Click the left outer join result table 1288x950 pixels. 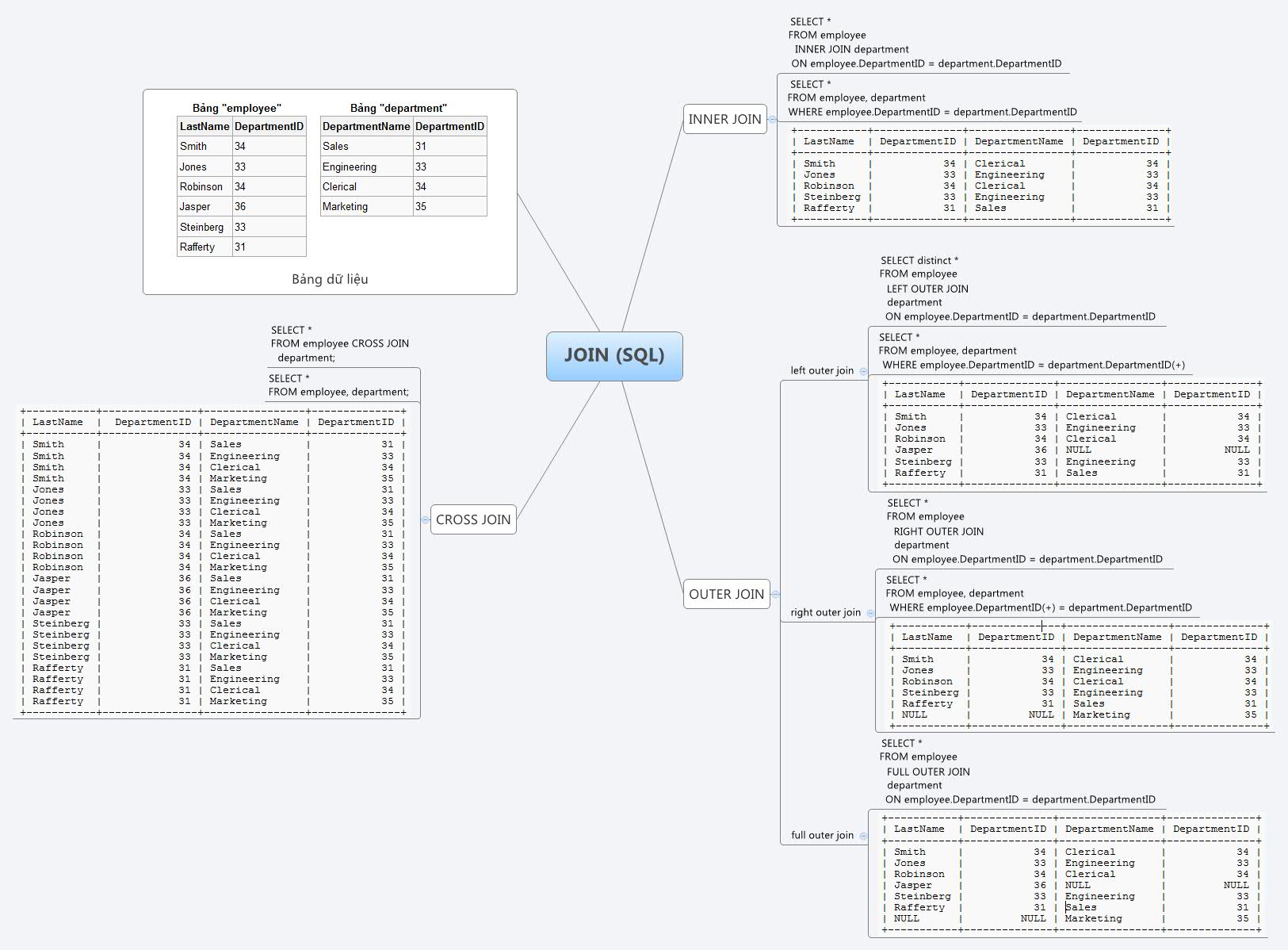coord(1066,436)
